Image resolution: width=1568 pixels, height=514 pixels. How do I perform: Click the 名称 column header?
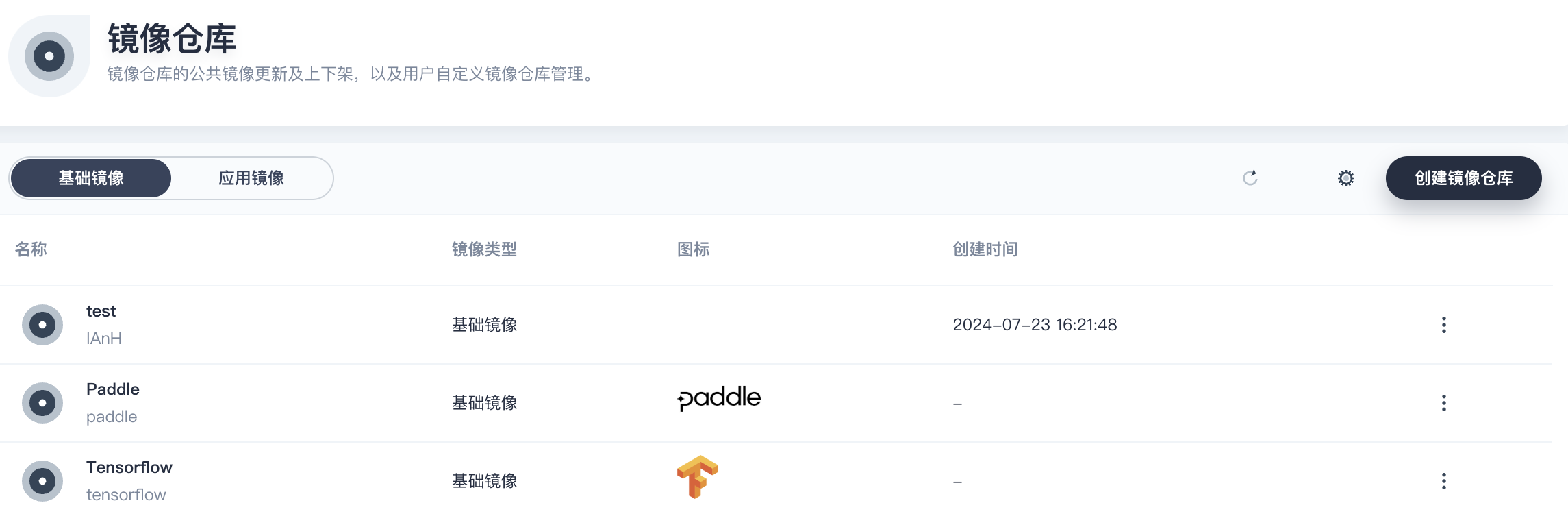31,249
